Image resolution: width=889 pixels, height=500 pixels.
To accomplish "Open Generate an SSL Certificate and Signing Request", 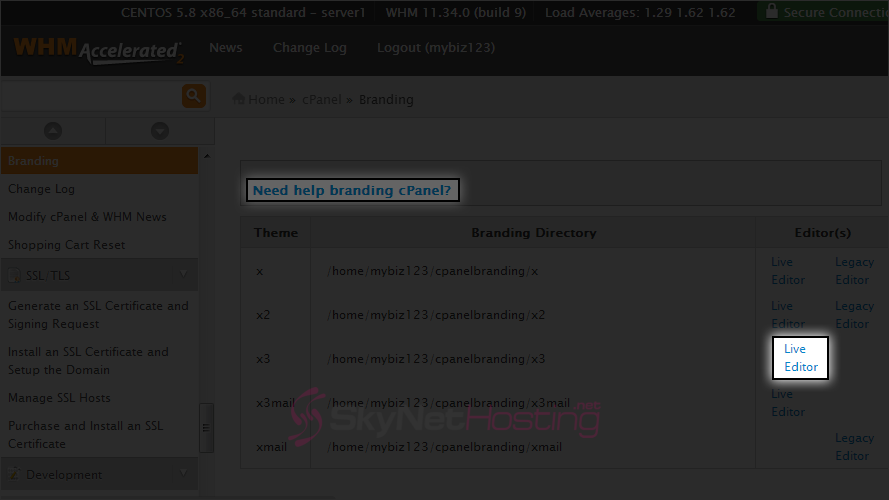I will pyautogui.click(x=98, y=315).
